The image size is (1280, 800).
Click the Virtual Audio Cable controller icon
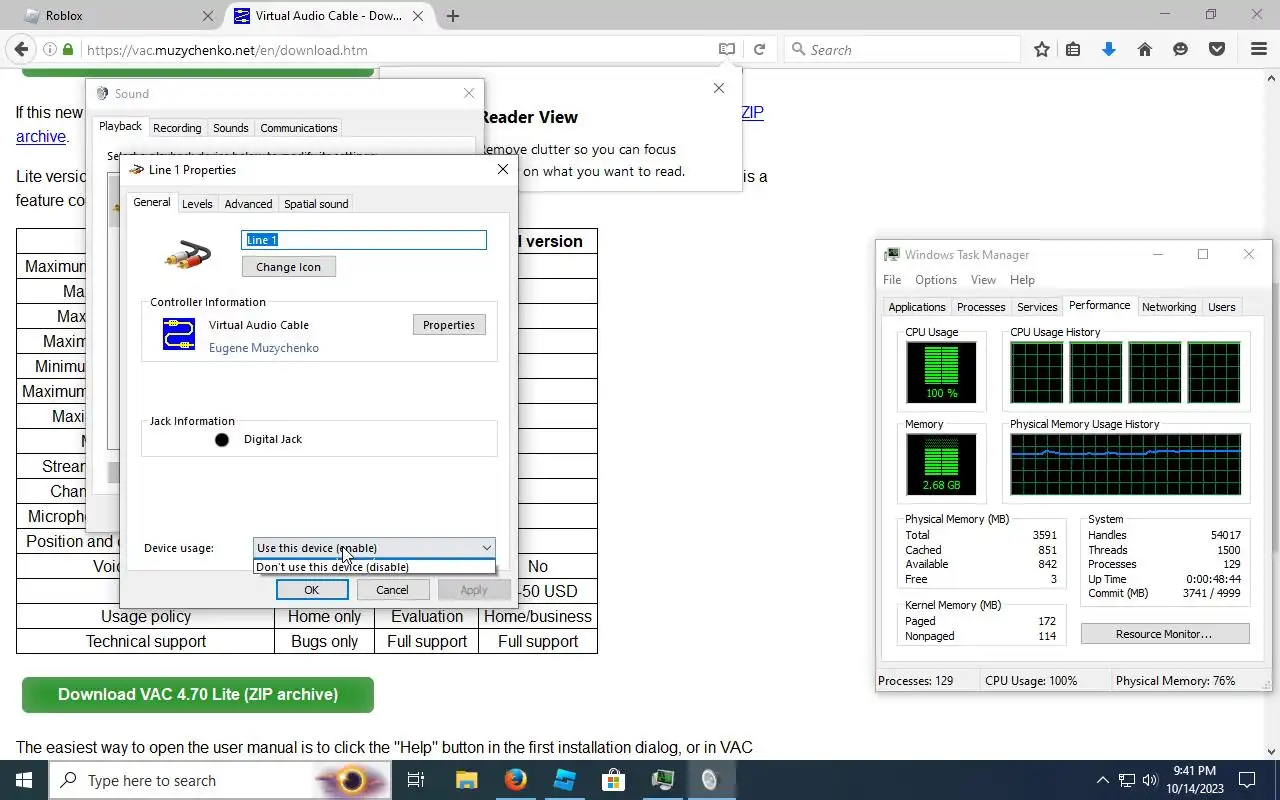click(179, 334)
